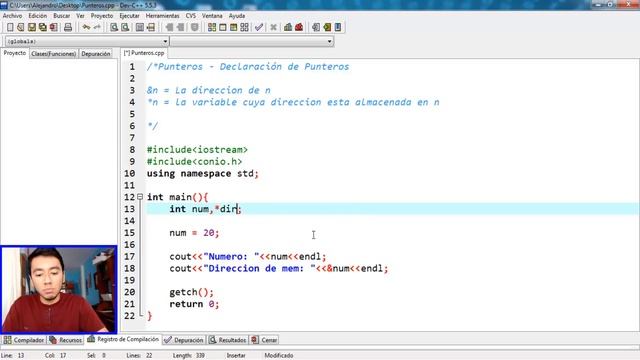
Task: Click the cout "Numero: " line
Action: point(248,256)
